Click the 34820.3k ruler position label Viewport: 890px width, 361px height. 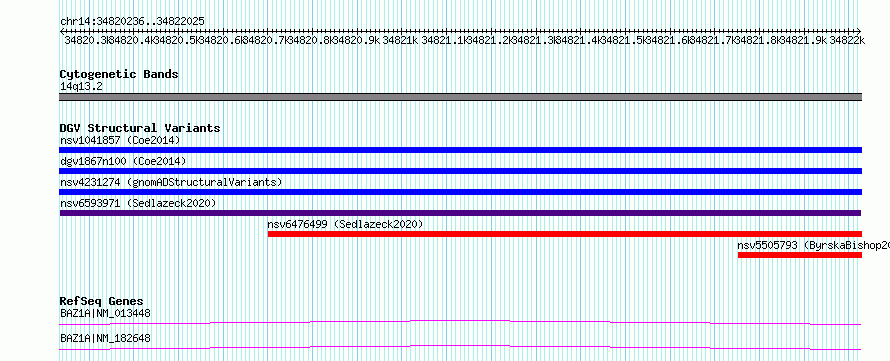[86, 40]
